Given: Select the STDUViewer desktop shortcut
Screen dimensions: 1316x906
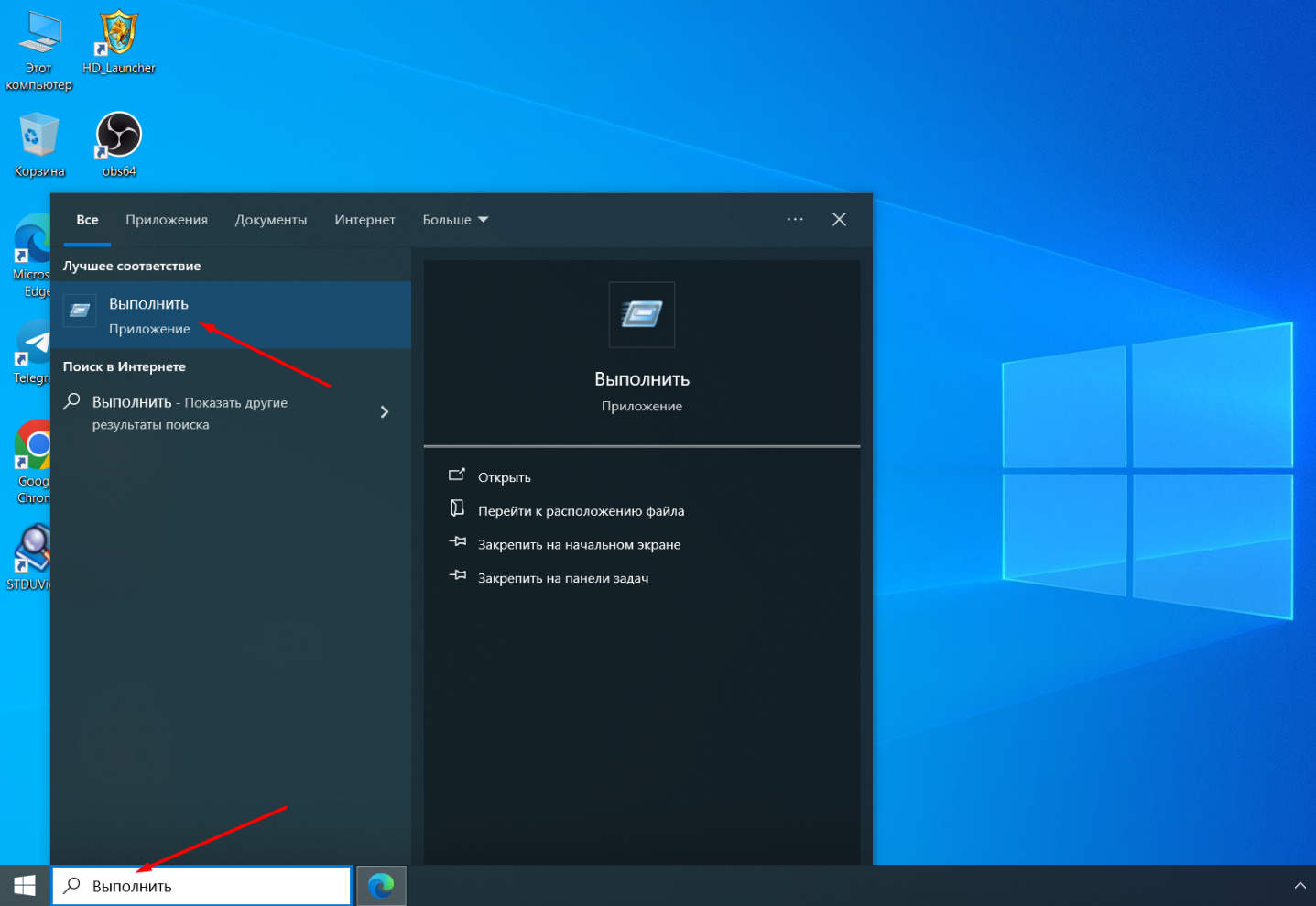Looking at the screenshot, I should 29,558.
